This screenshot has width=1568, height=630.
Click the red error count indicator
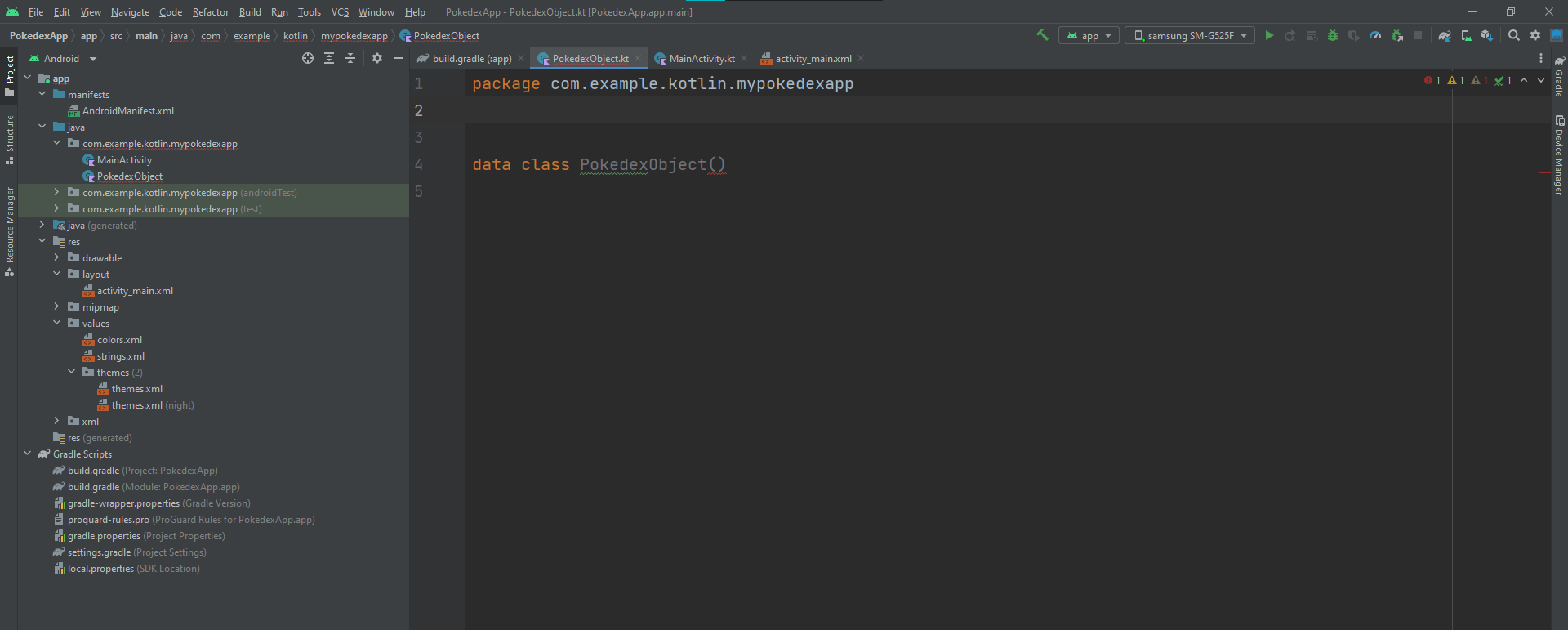(x=1432, y=80)
